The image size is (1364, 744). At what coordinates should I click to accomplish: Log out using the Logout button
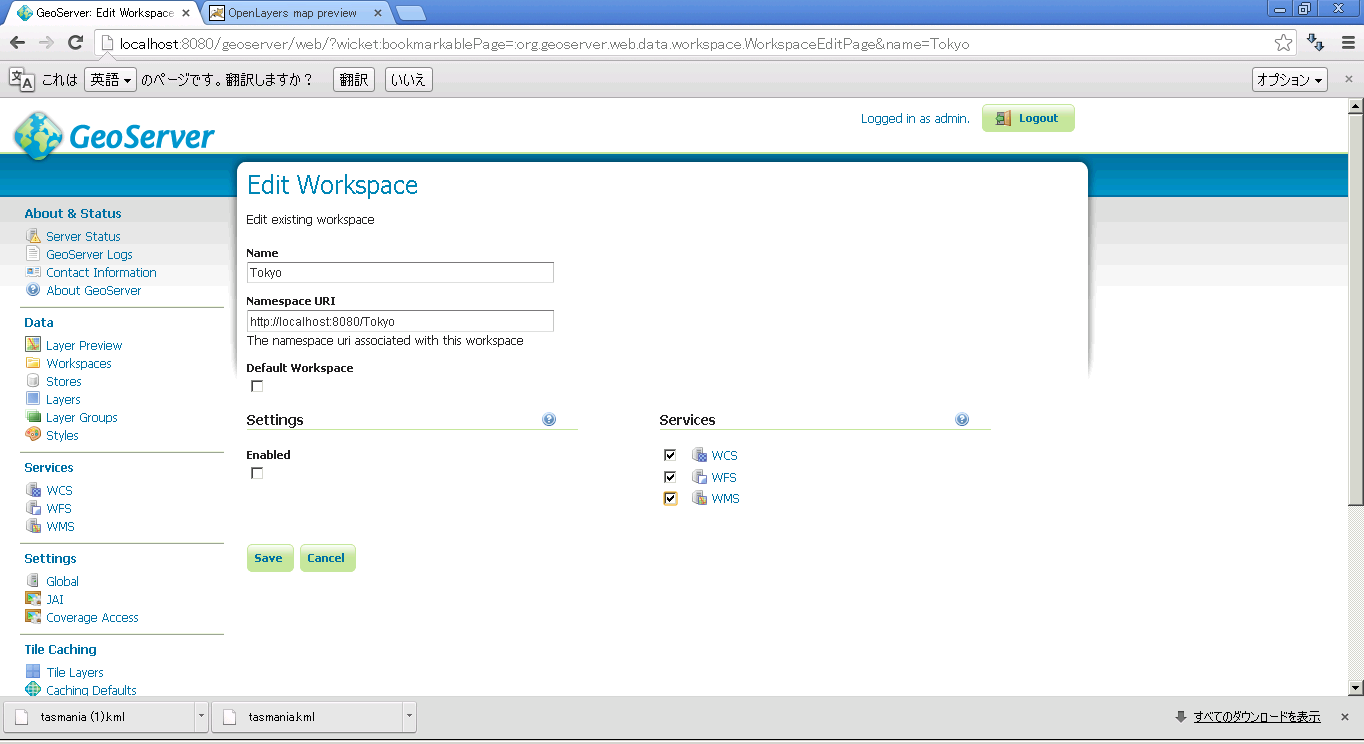click(x=1028, y=118)
